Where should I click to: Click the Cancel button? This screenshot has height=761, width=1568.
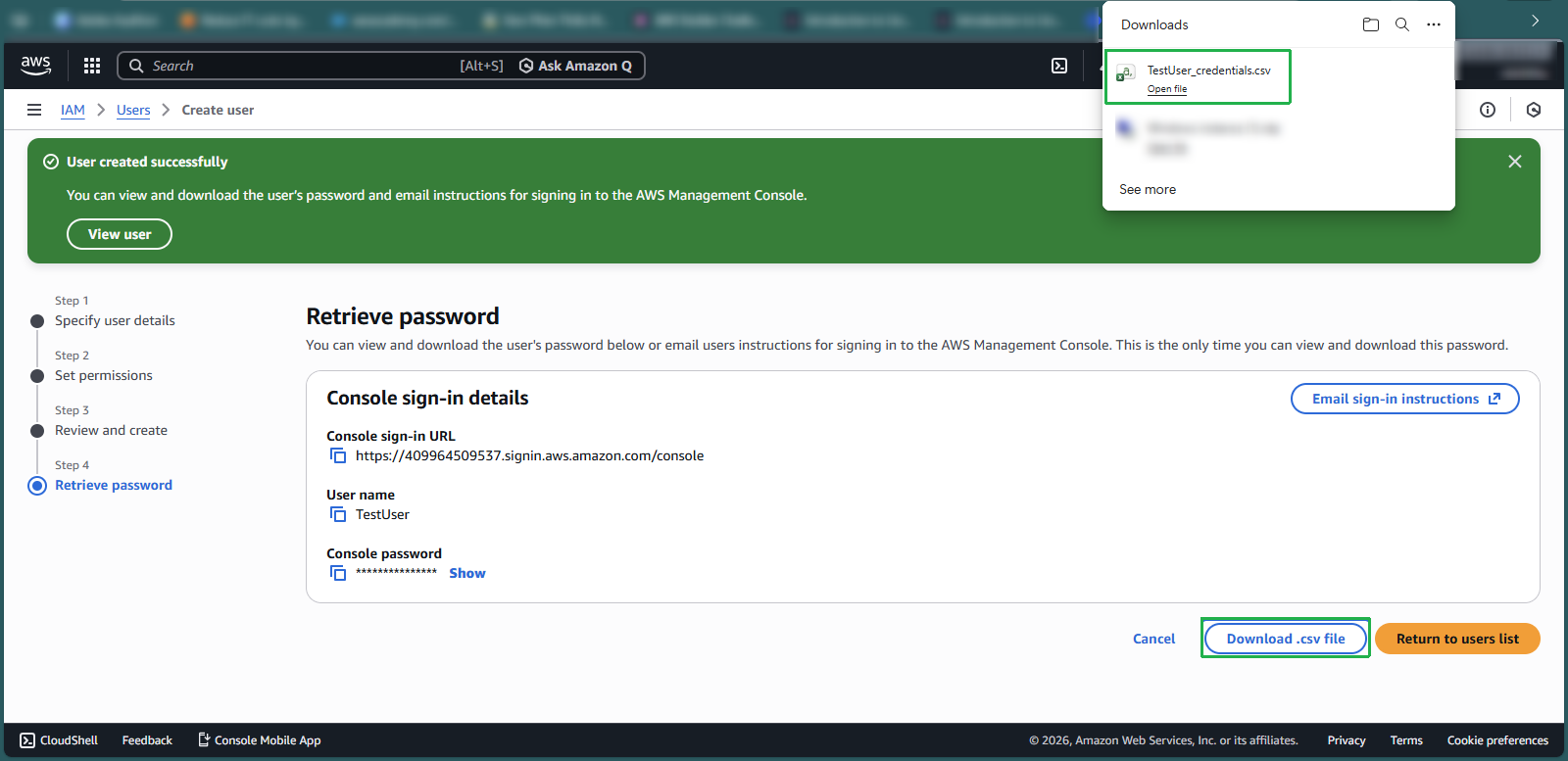point(1153,639)
